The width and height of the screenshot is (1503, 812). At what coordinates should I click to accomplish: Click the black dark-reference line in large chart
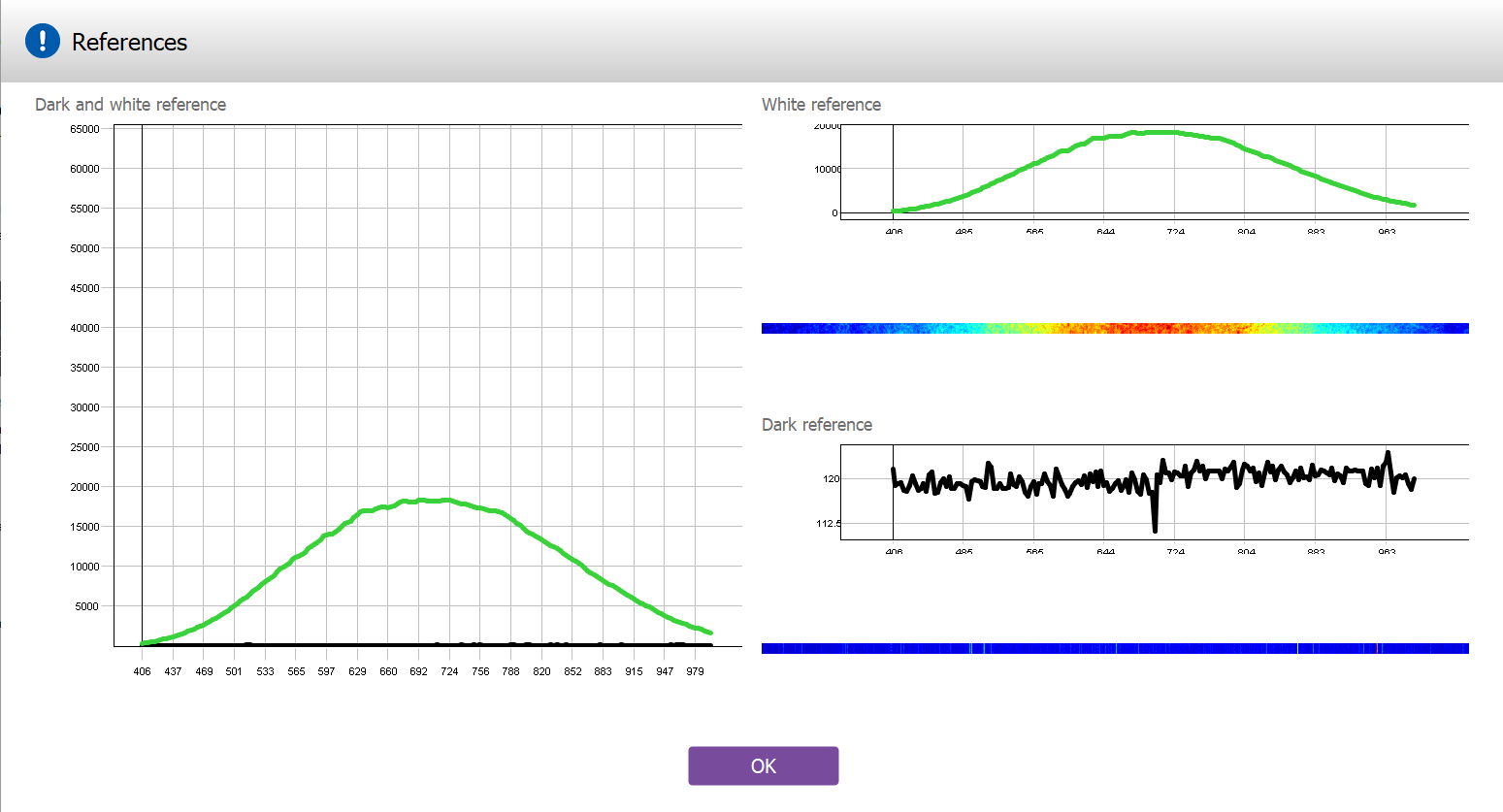tap(388, 644)
